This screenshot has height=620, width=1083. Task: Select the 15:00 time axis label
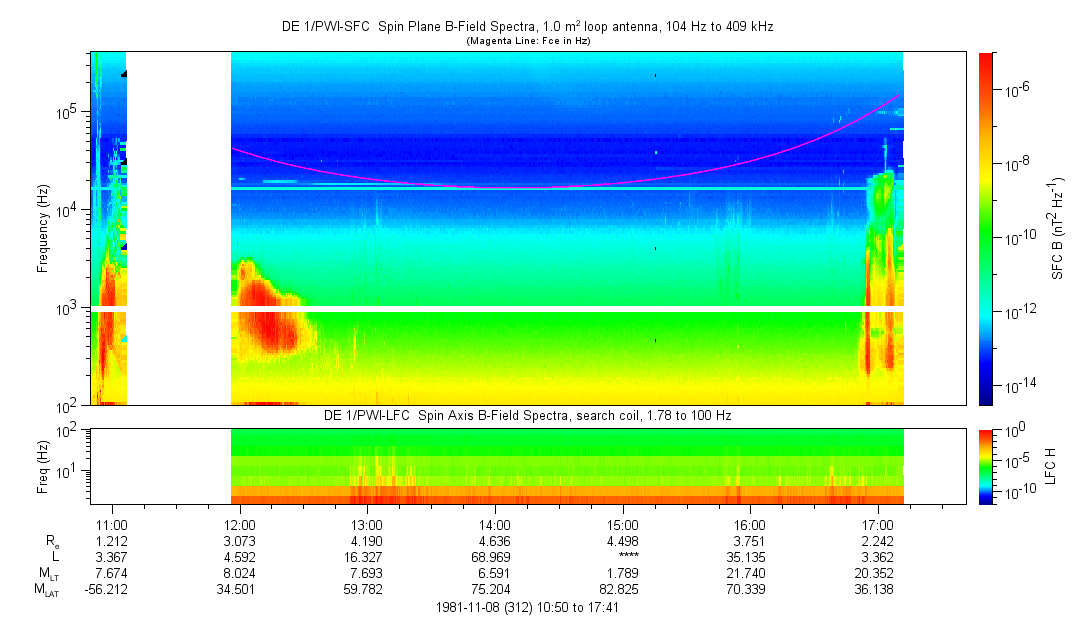click(x=623, y=525)
